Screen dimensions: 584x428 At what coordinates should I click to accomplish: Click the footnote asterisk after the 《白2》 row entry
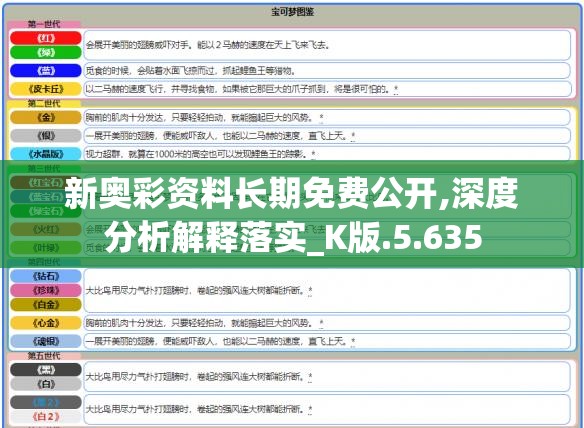click(x=310, y=410)
